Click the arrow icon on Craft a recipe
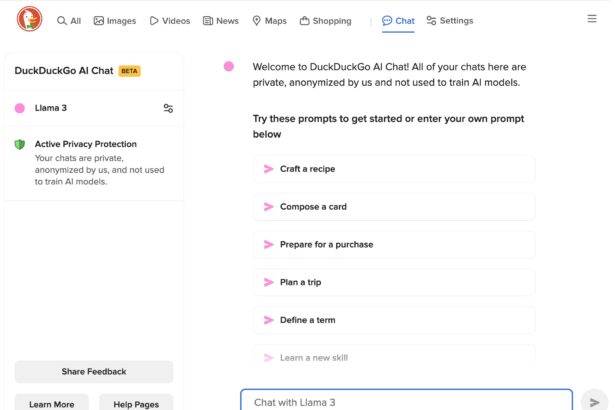The height and width of the screenshot is (410, 615). pos(269,169)
